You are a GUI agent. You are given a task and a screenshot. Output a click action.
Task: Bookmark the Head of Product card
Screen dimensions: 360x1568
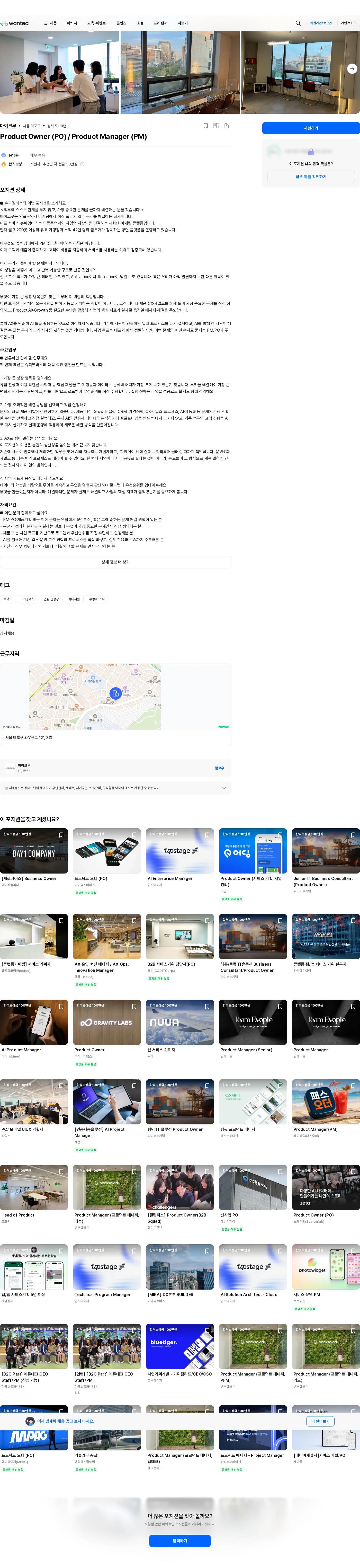pos(61,1171)
